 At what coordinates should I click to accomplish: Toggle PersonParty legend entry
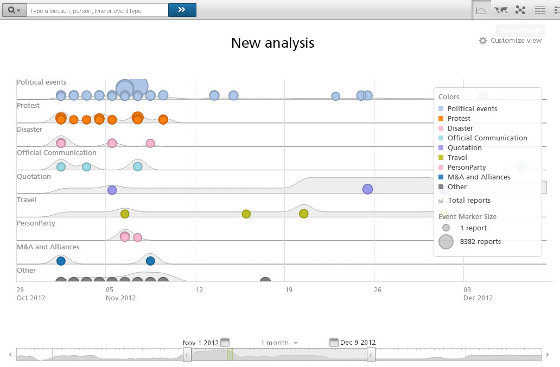pyautogui.click(x=462, y=167)
